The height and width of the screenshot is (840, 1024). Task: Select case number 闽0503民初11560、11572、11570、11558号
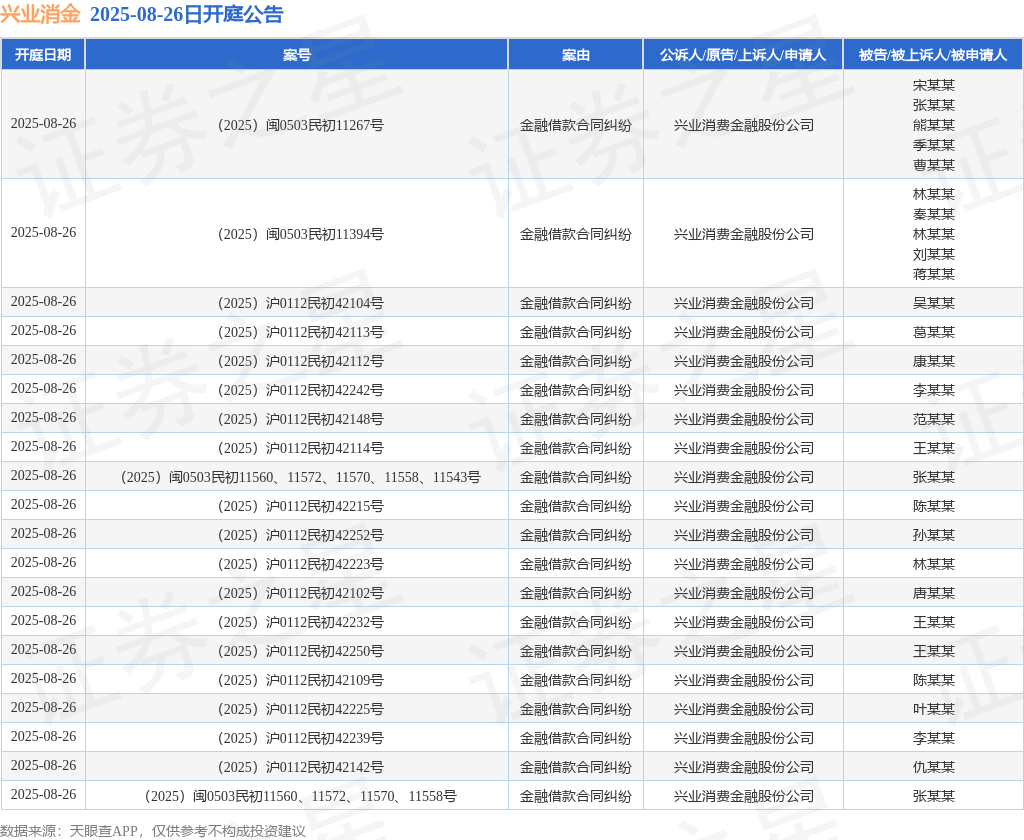click(300, 796)
